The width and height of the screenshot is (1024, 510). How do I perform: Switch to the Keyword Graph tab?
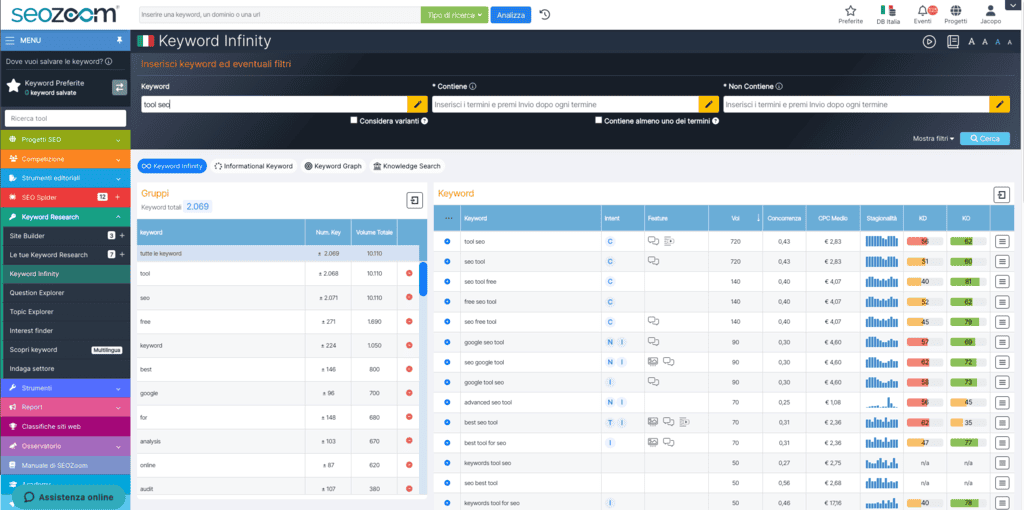click(333, 166)
